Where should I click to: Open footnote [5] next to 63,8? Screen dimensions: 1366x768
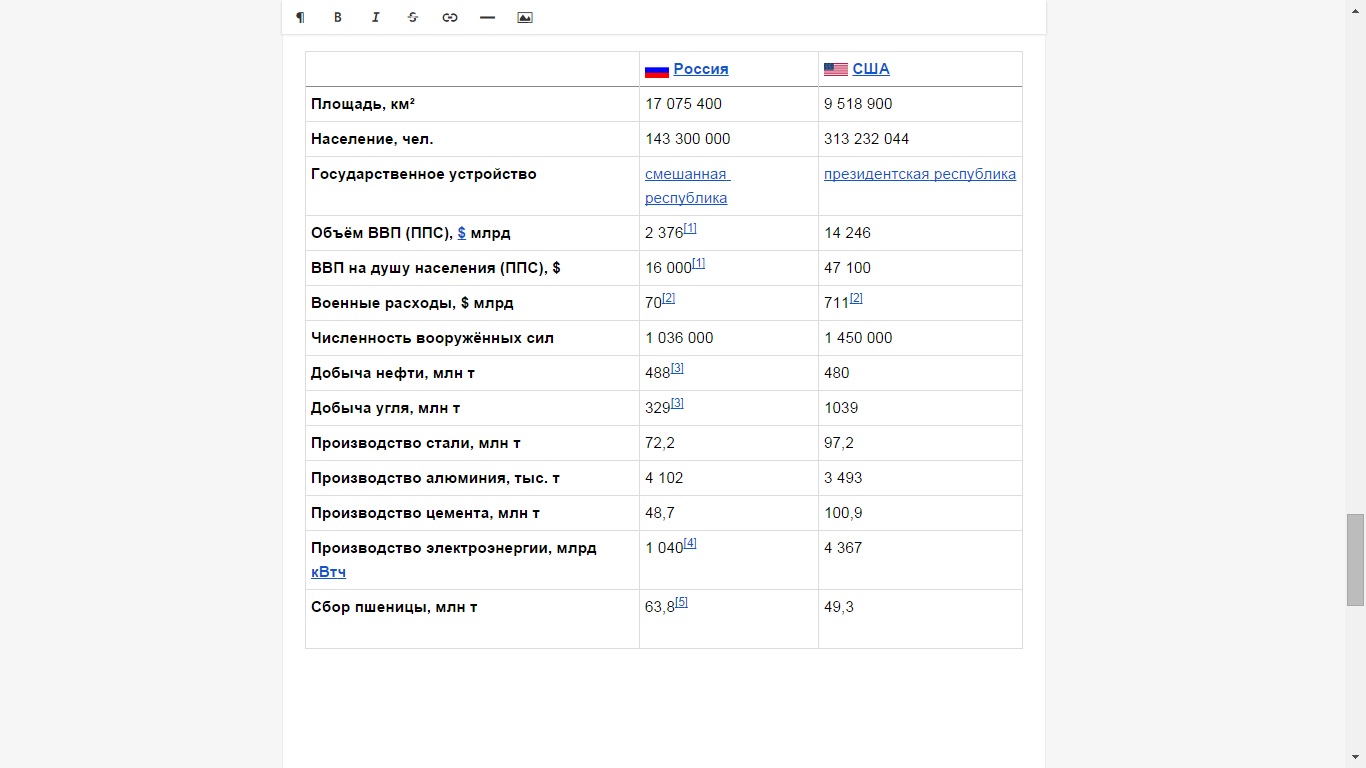pos(682,602)
